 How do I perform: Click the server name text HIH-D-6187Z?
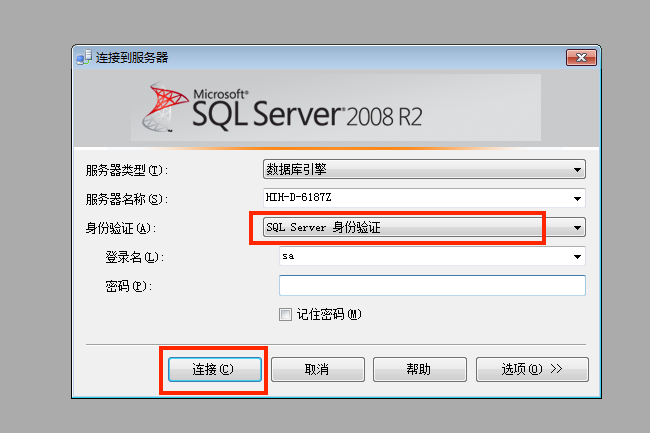tap(298, 197)
